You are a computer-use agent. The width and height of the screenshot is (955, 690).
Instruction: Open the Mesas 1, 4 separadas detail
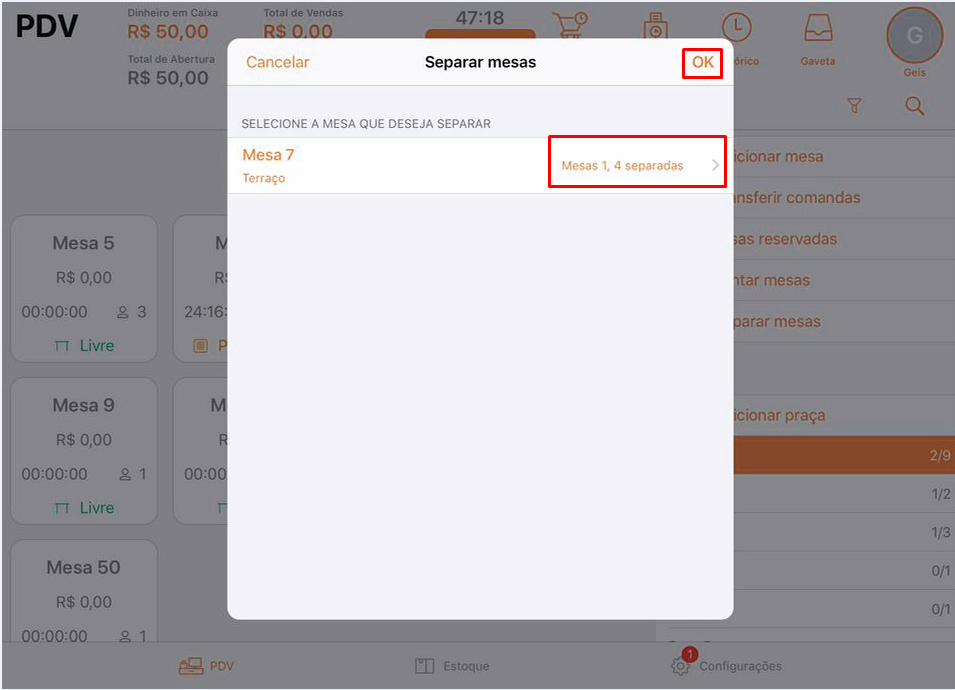tap(622, 166)
